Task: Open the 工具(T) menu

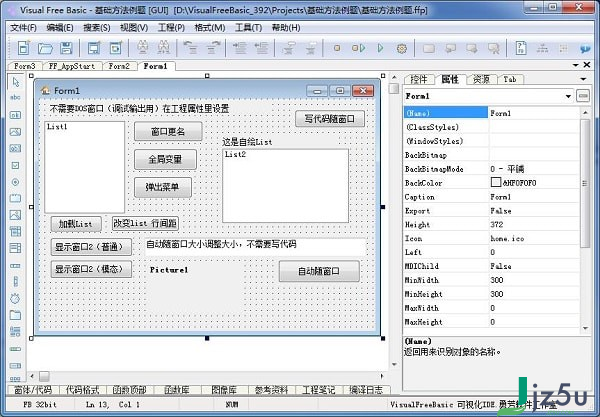Action: (x=248, y=28)
